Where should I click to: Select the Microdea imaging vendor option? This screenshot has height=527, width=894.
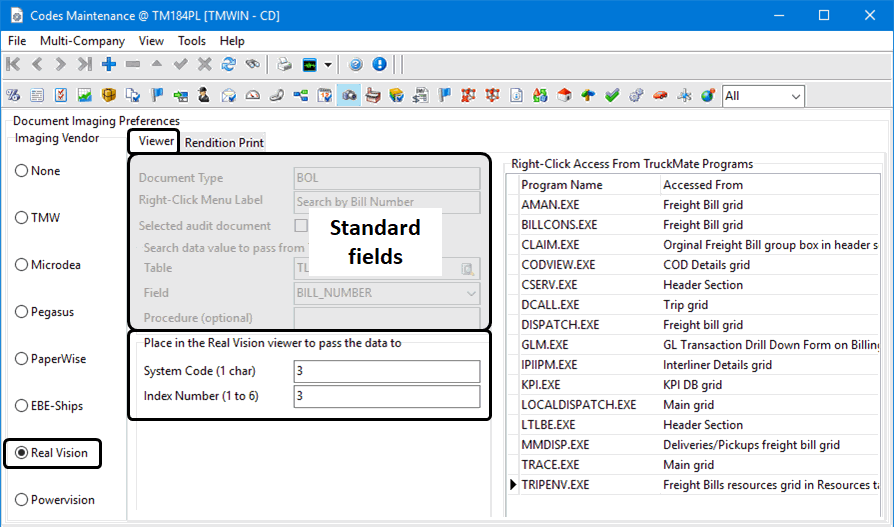21,265
